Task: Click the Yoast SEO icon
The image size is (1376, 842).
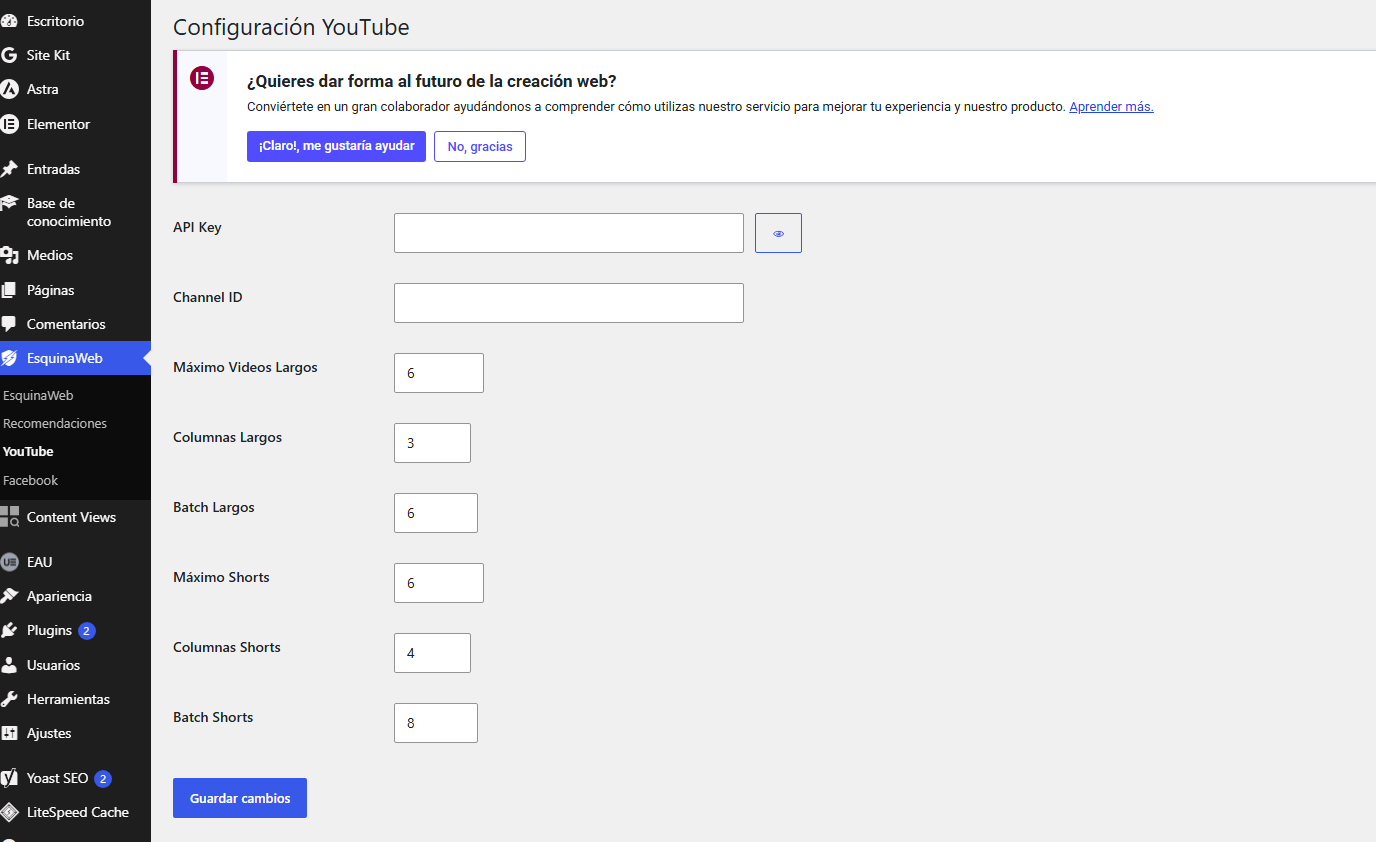Action: (9, 778)
